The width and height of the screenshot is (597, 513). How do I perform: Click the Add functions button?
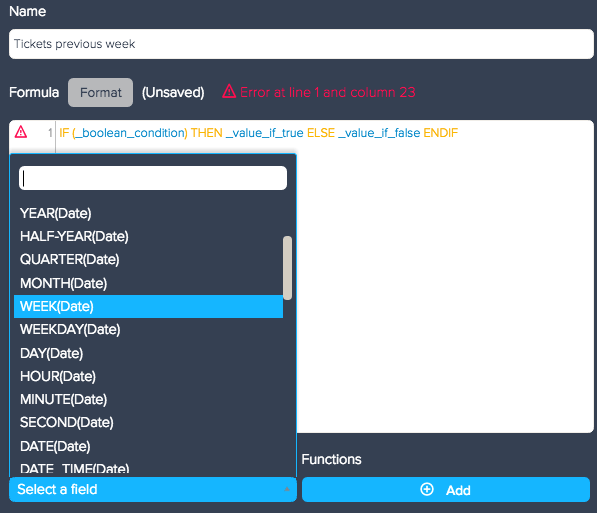coord(446,490)
